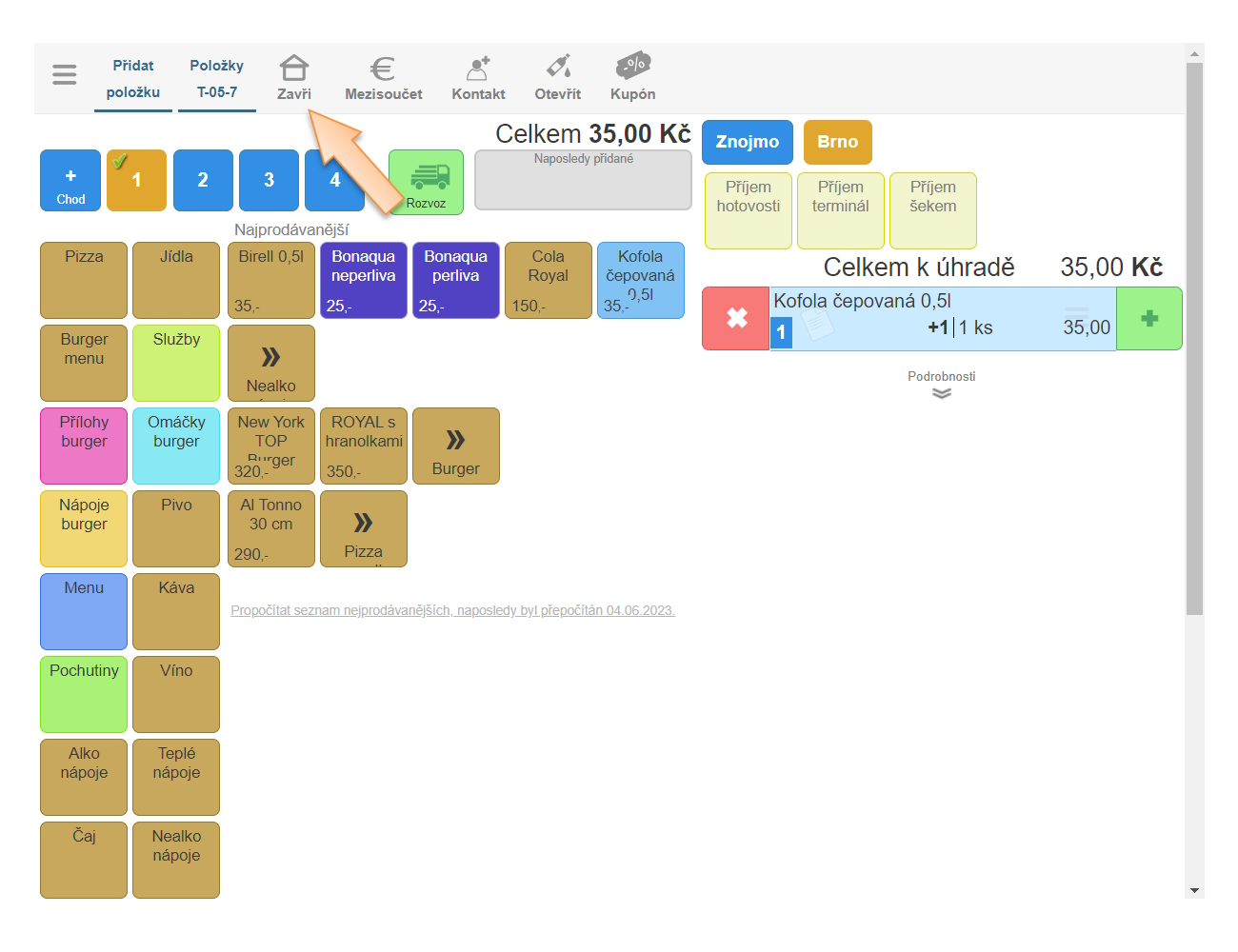Click the Zavři house icon

click(x=293, y=69)
